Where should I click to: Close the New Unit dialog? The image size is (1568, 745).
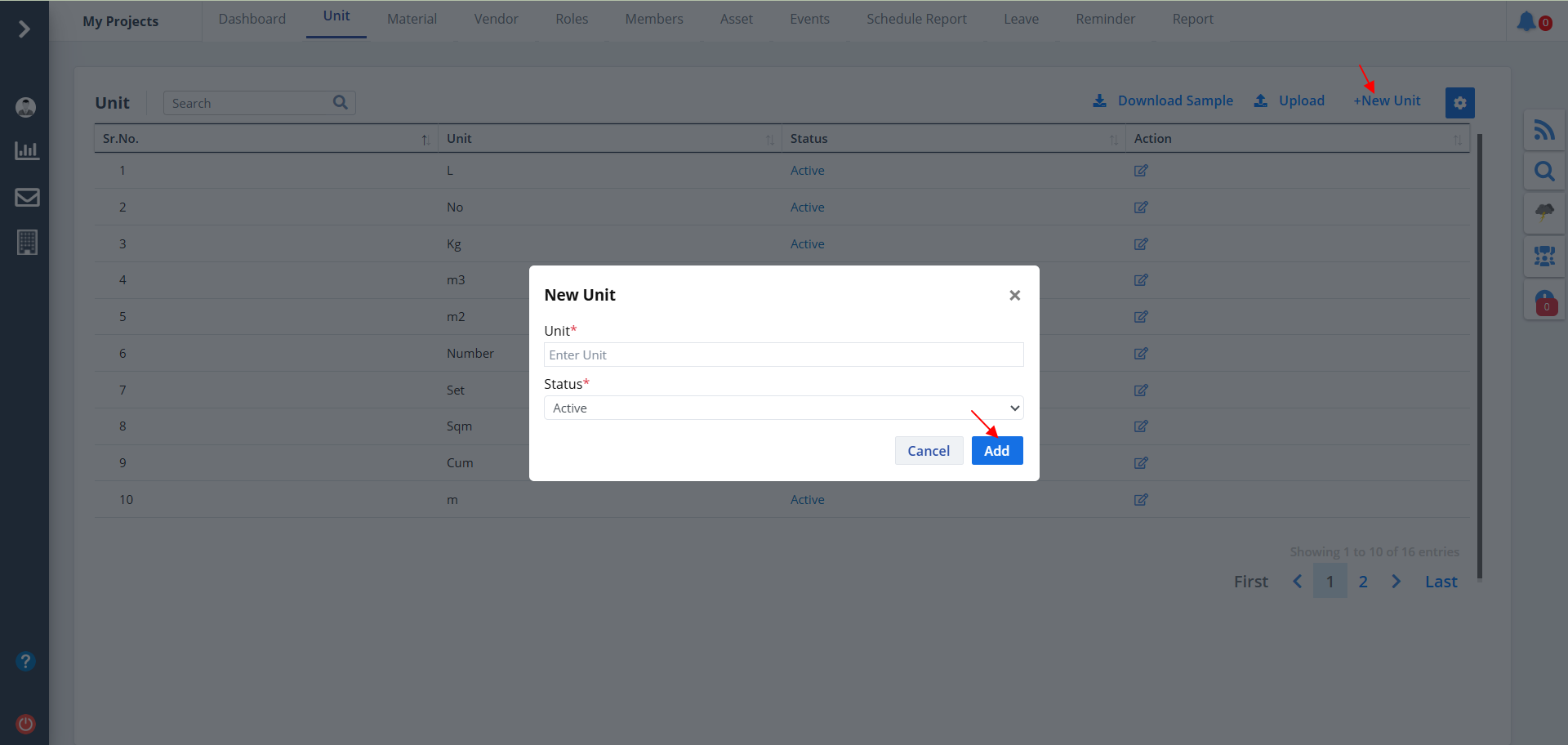click(1014, 295)
